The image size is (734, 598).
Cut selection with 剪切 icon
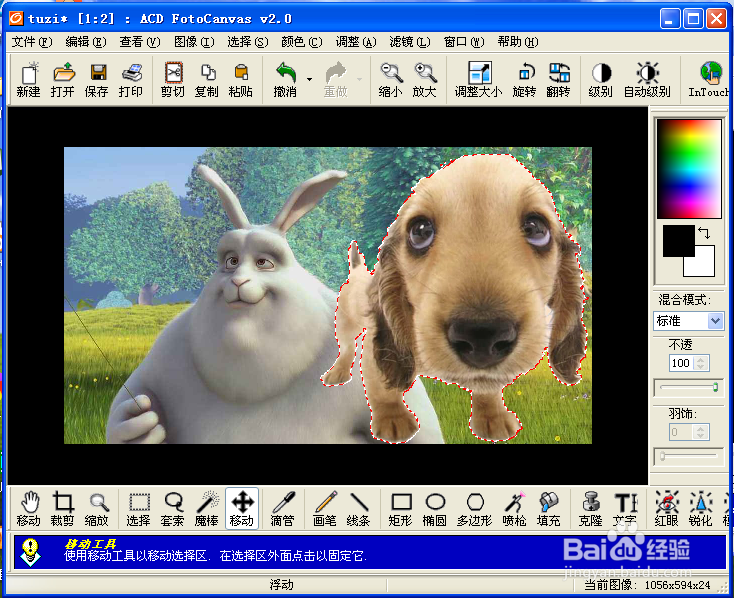click(x=173, y=79)
